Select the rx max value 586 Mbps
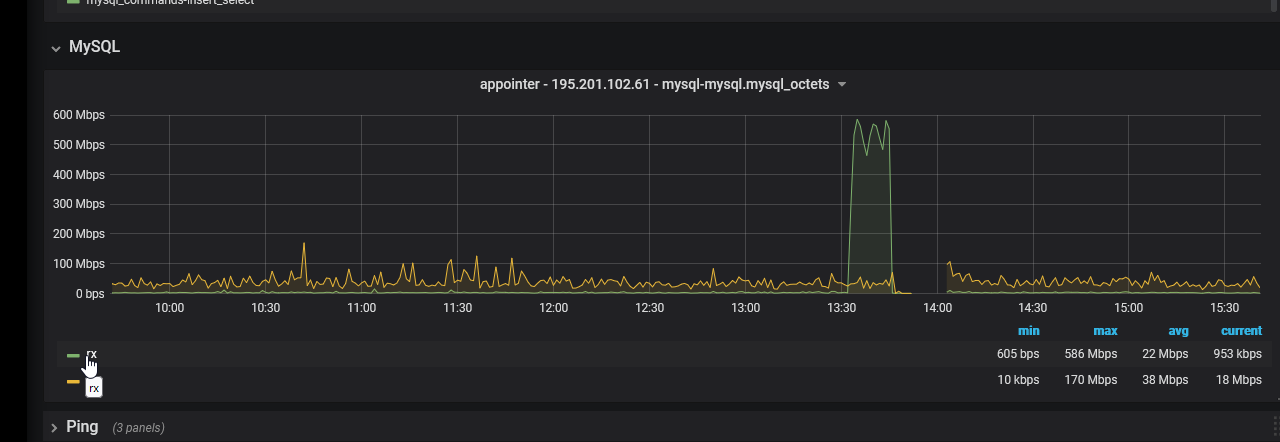The height and width of the screenshot is (442, 1280). pyautogui.click(x=1091, y=354)
